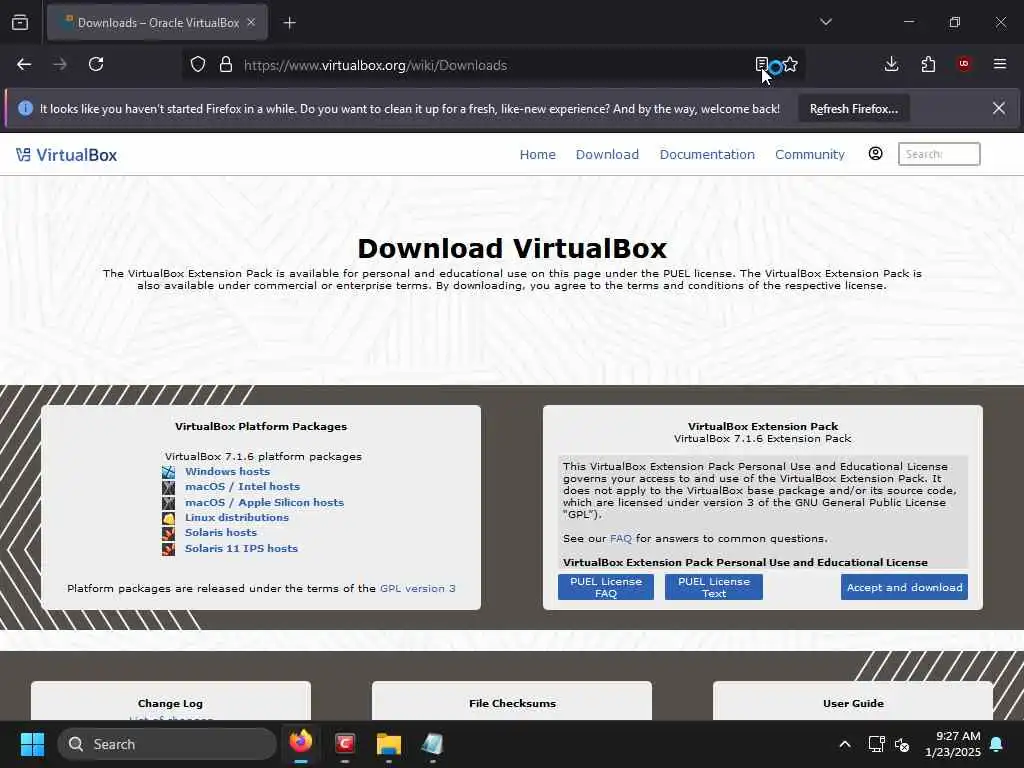Open the notepad-style app in taskbar
This screenshot has width=1024, height=768.
click(432, 743)
